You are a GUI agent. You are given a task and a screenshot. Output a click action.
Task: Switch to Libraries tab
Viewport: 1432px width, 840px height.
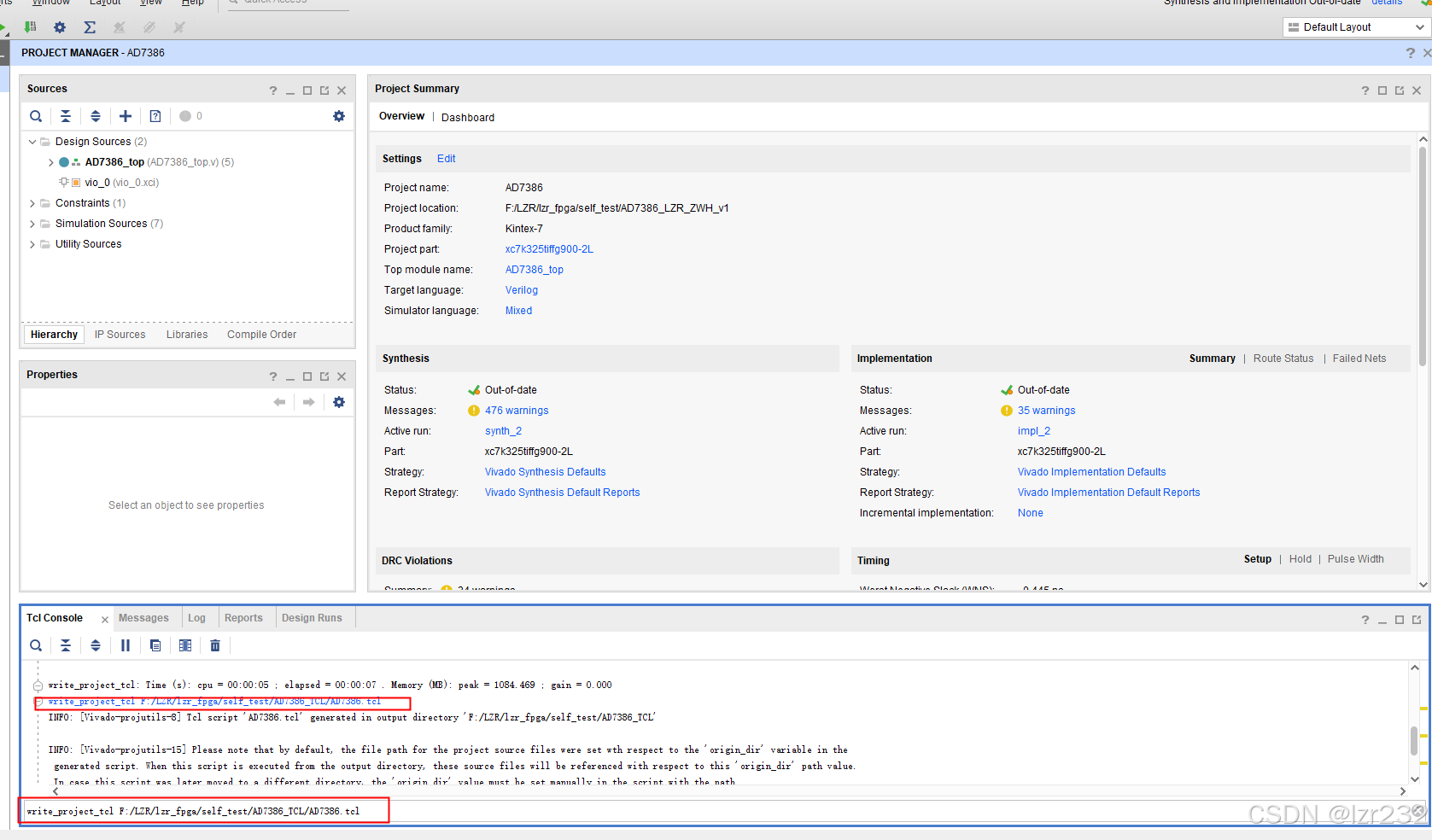pyautogui.click(x=187, y=335)
